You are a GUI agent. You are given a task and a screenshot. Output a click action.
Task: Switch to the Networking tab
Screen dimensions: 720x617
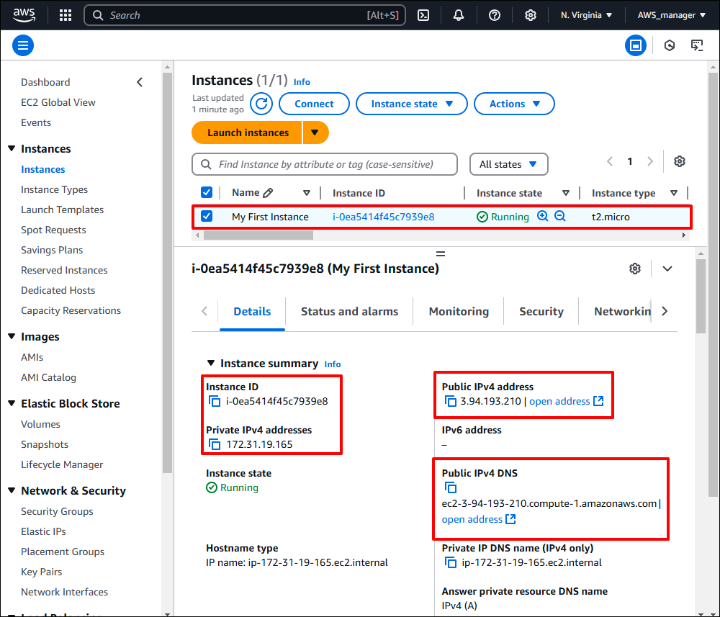[622, 312]
